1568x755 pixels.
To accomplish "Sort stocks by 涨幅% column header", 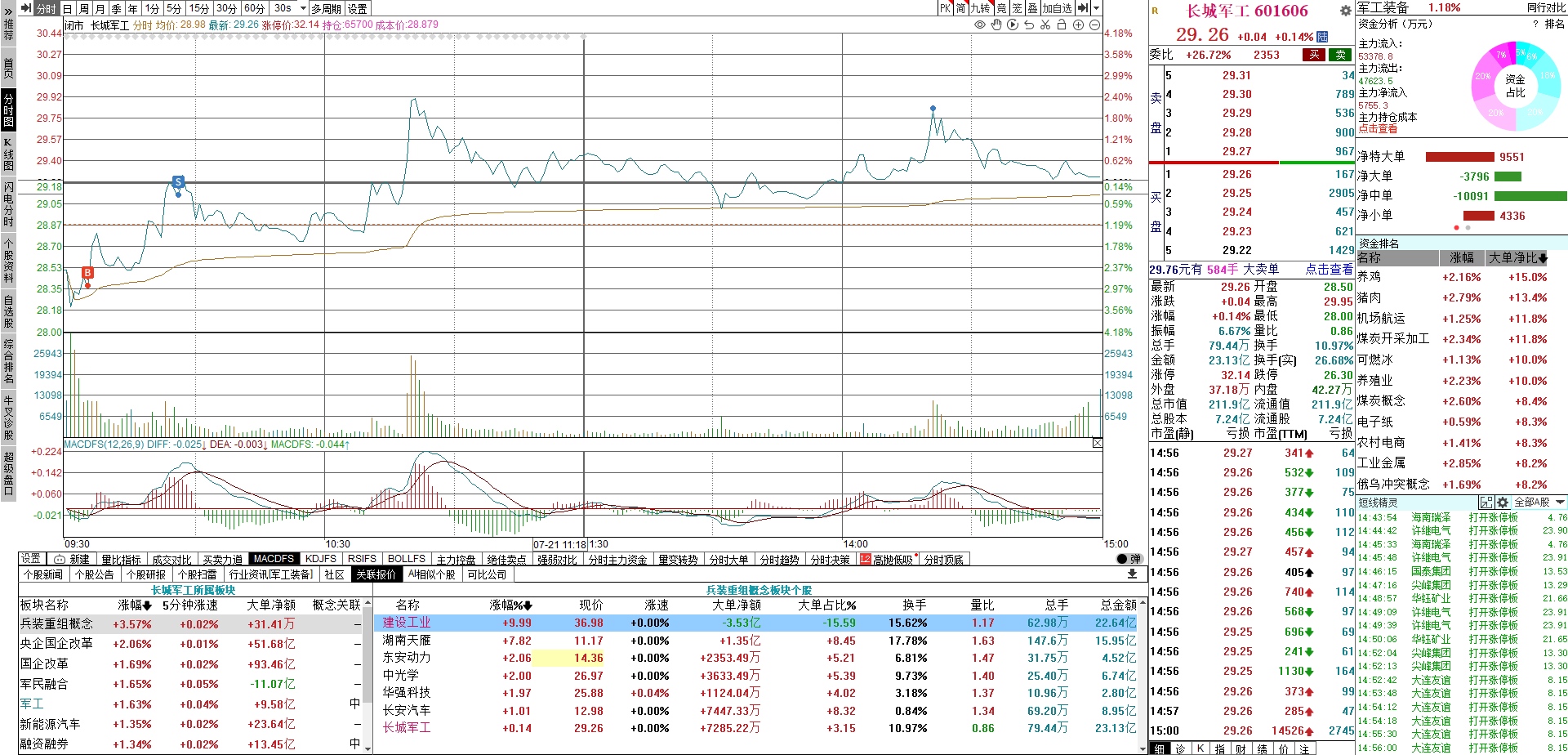I will 511,605.
